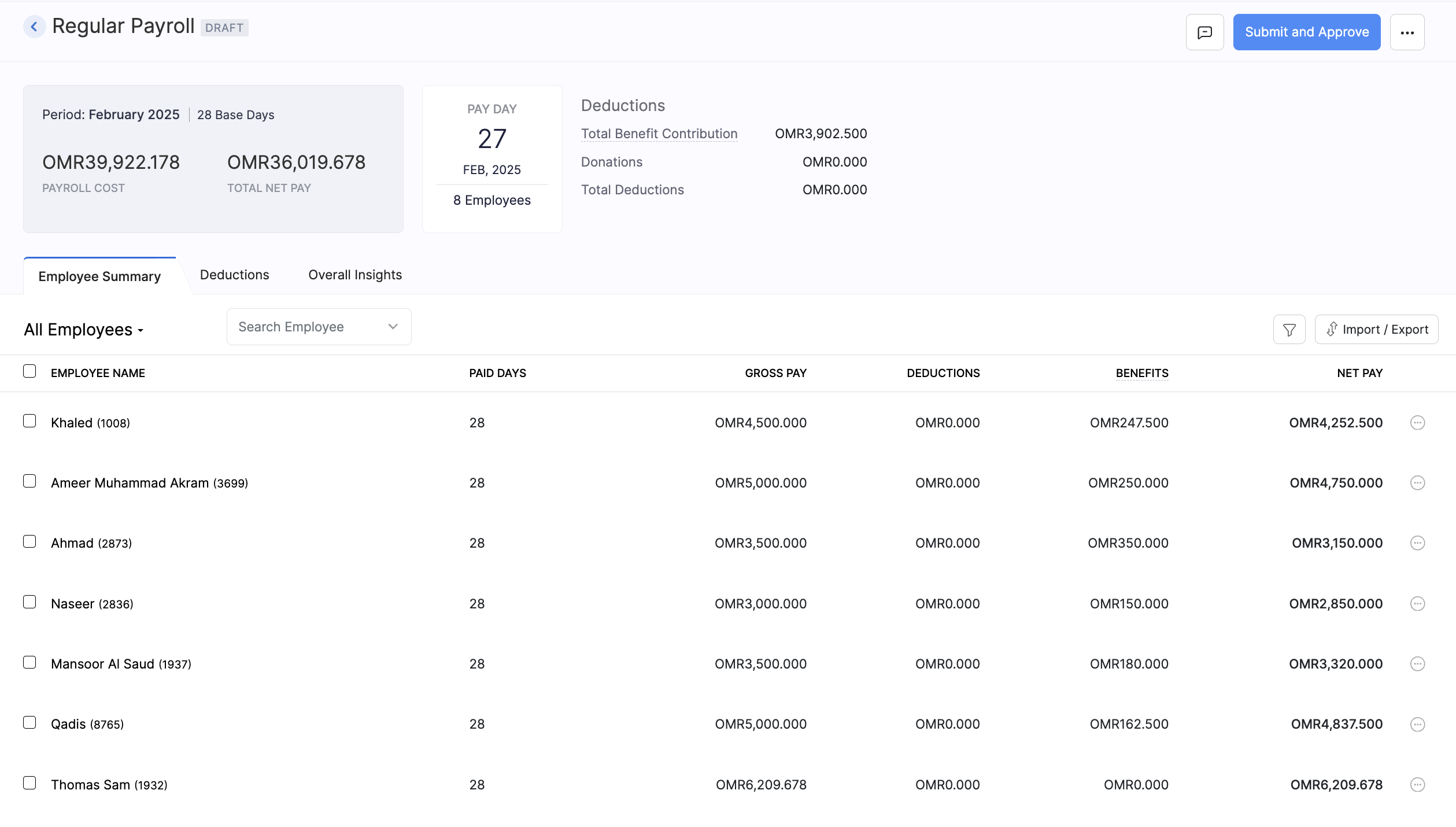Open row actions for Qadis
This screenshot has width=1456, height=827.
pyautogui.click(x=1418, y=723)
